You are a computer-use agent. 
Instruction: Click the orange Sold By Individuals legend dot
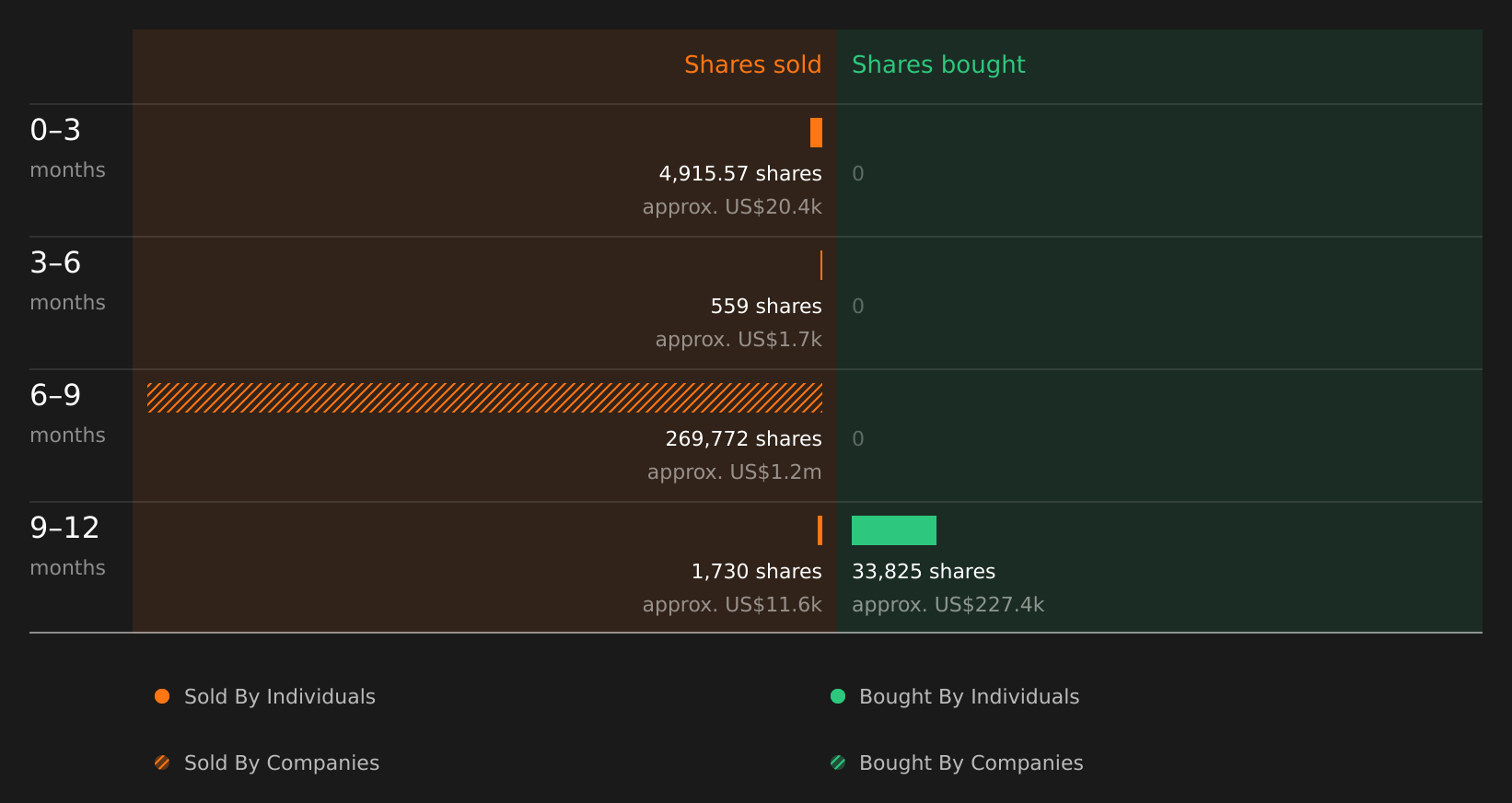tap(162, 696)
